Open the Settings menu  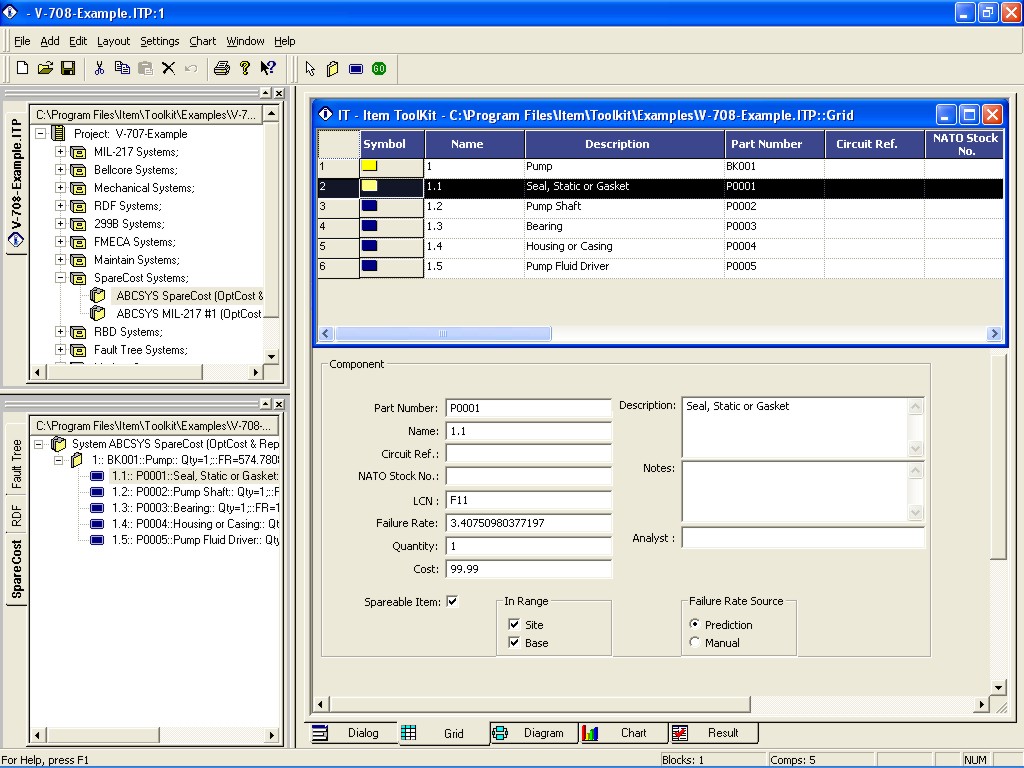click(159, 41)
